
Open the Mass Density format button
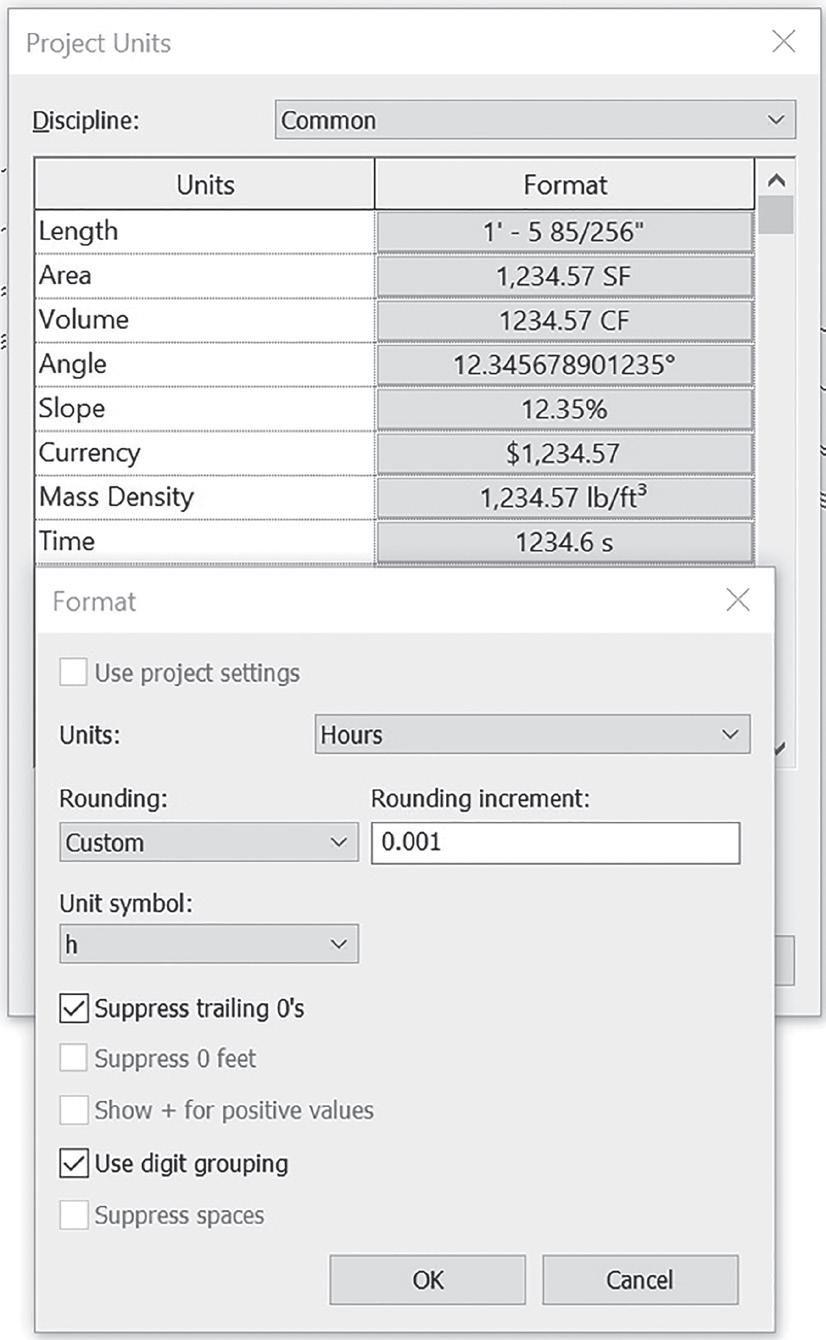point(564,497)
